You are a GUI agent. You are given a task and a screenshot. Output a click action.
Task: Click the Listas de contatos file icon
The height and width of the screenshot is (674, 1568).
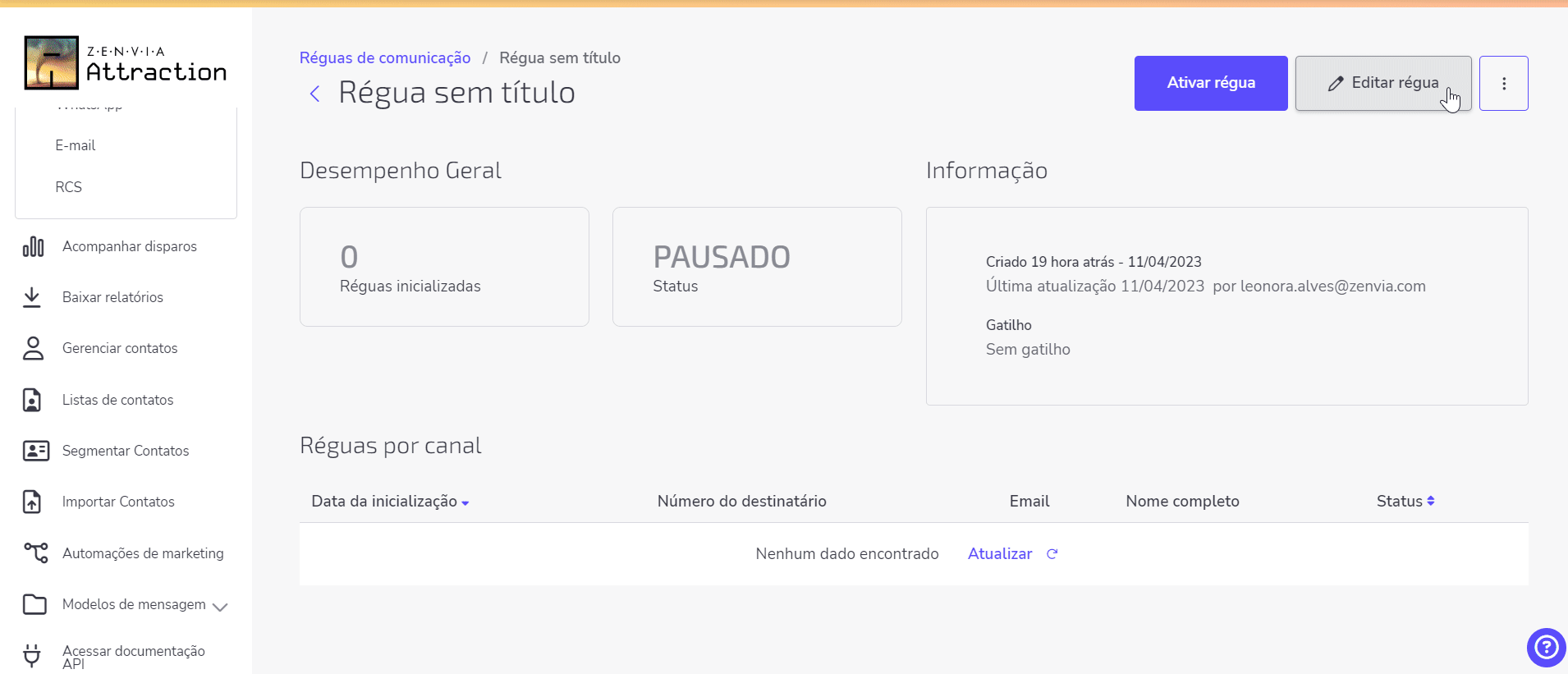click(32, 400)
